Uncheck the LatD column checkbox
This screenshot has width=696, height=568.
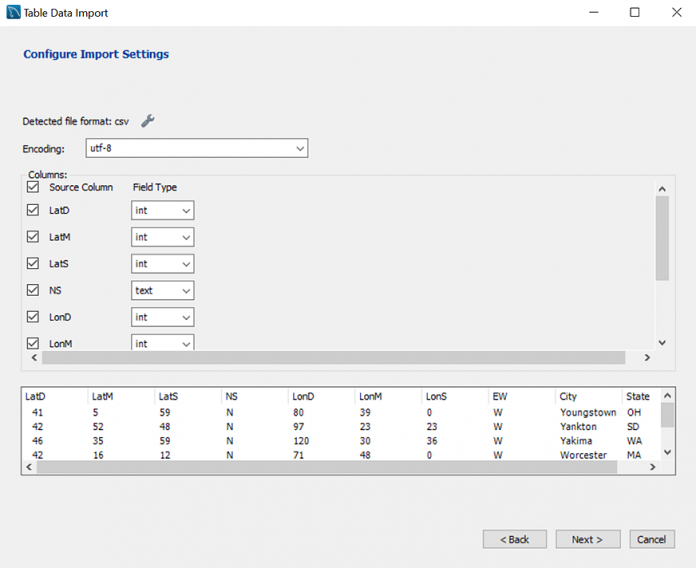pyautogui.click(x=33, y=210)
